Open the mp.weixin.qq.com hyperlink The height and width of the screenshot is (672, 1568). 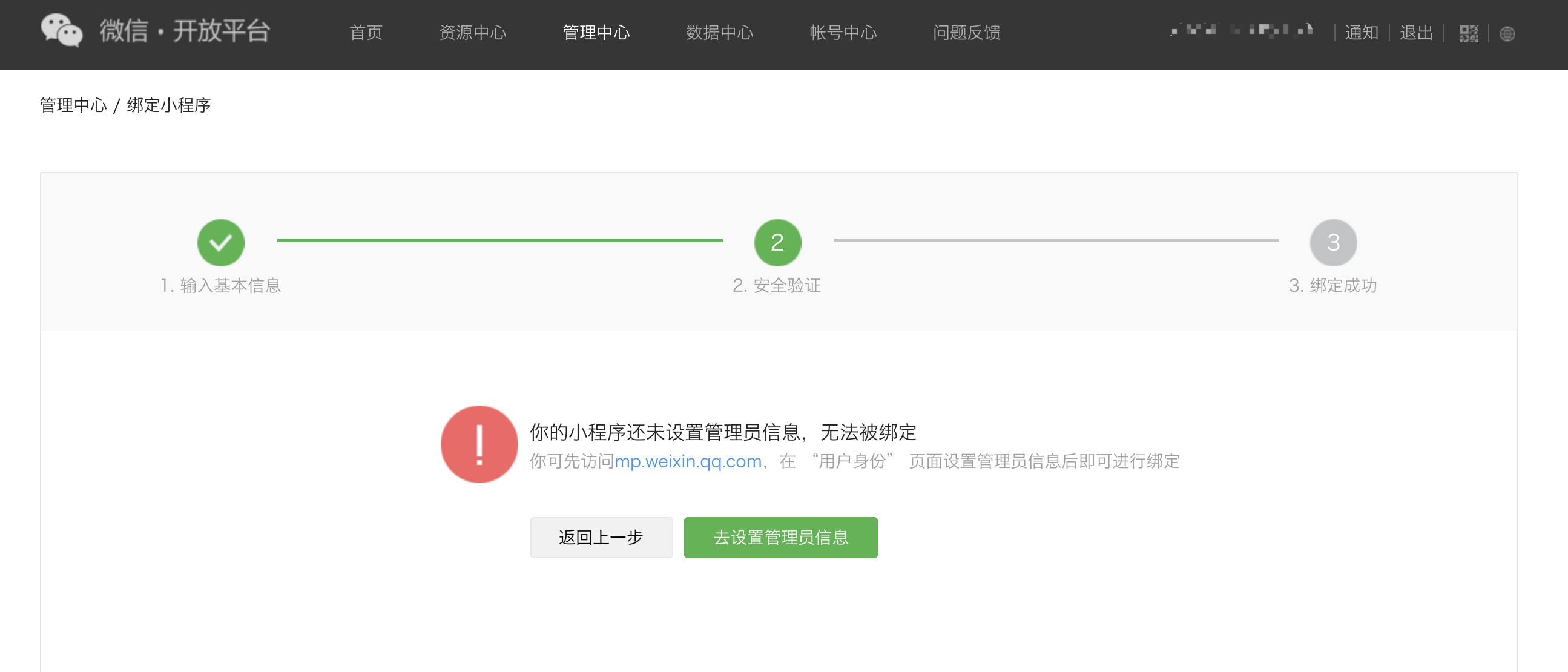pos(688,461)
